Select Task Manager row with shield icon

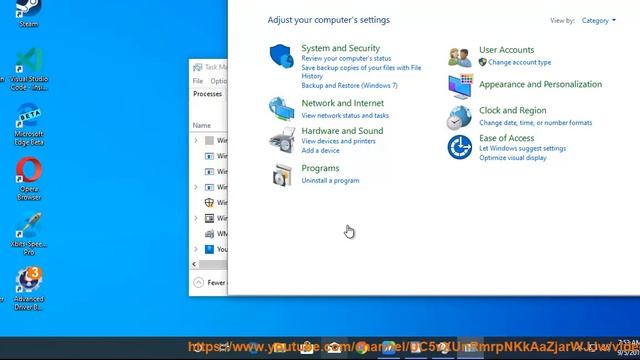point(210,202)
